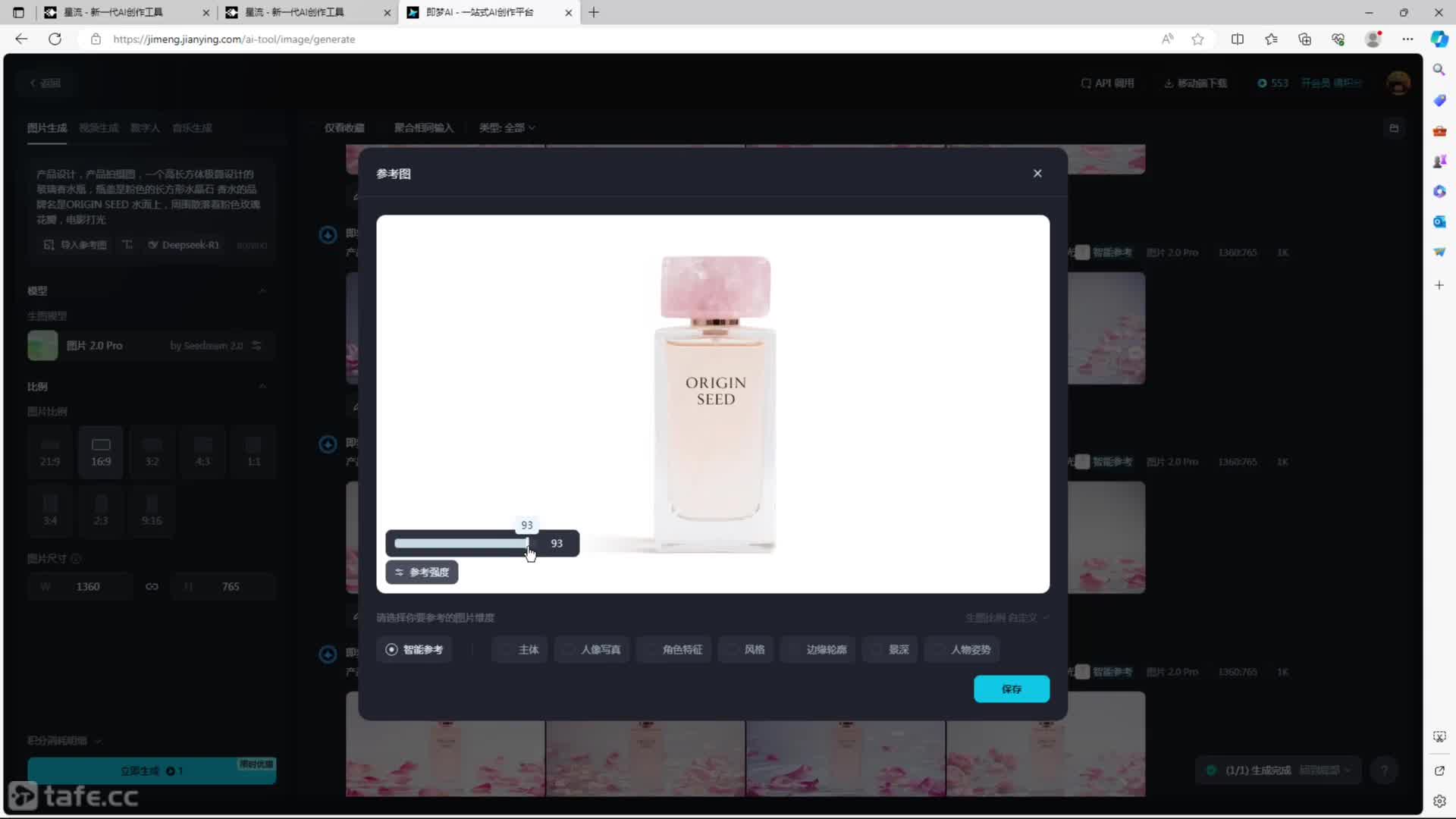Select the 风格 reference option
The height and width of the screenshot is (819, 1456).
[x=745, y=650]
